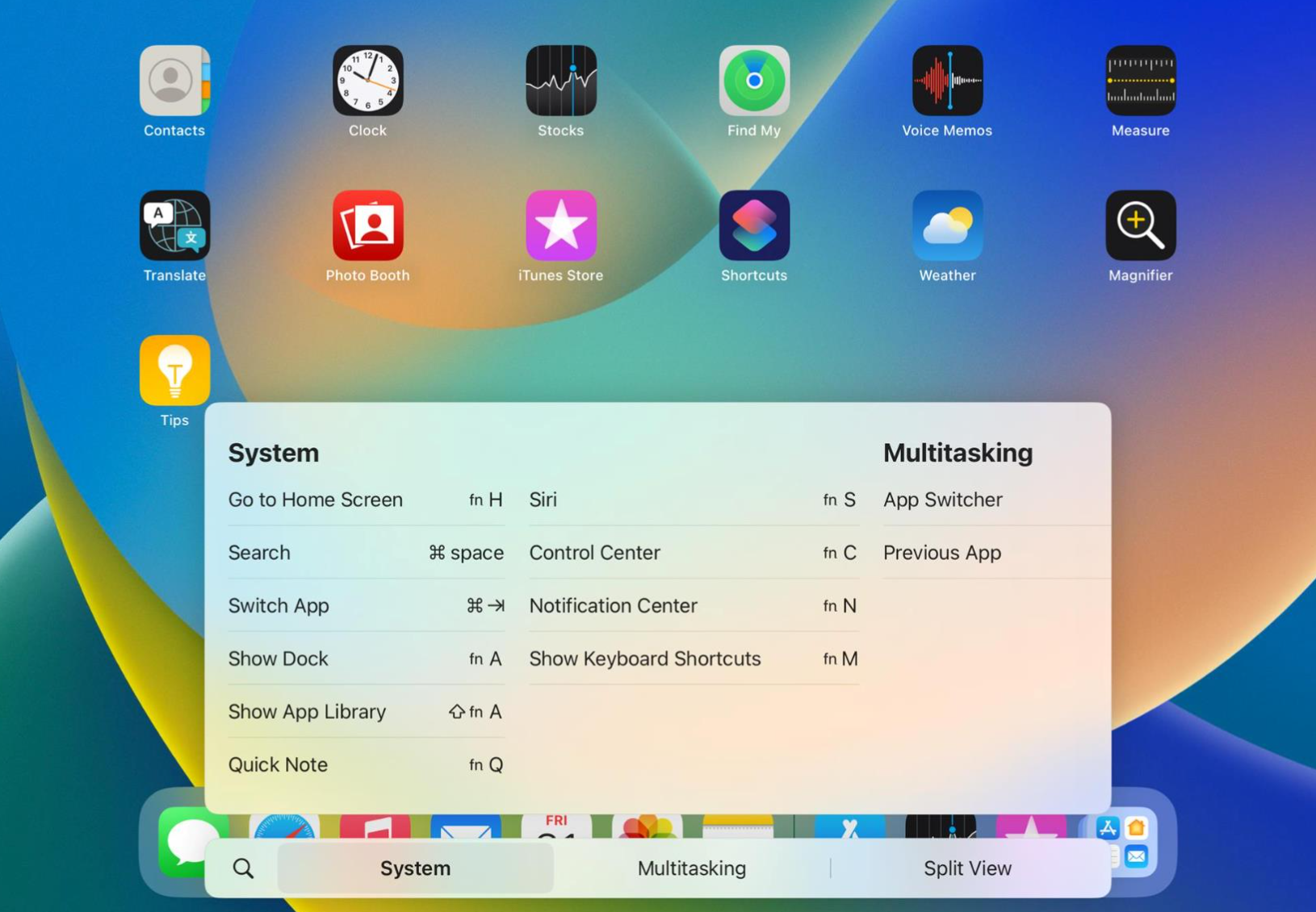The width and height of the screenshot is (1316, 912).
Task: Launch the Magnifier app
Action: tap(1140, 226)
